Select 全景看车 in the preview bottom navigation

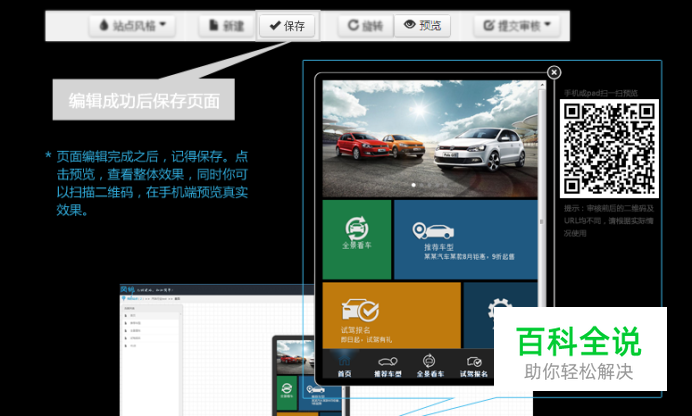coord(430,367)
